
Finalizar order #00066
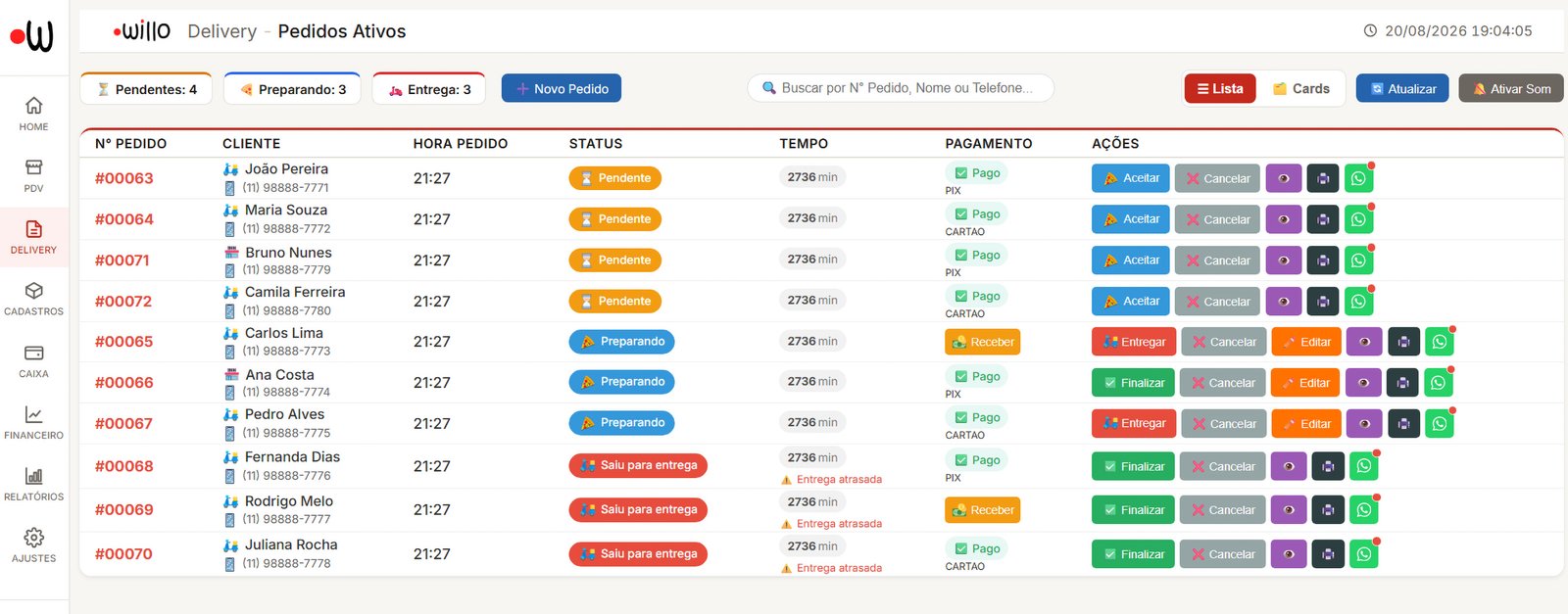(1133, 383)
